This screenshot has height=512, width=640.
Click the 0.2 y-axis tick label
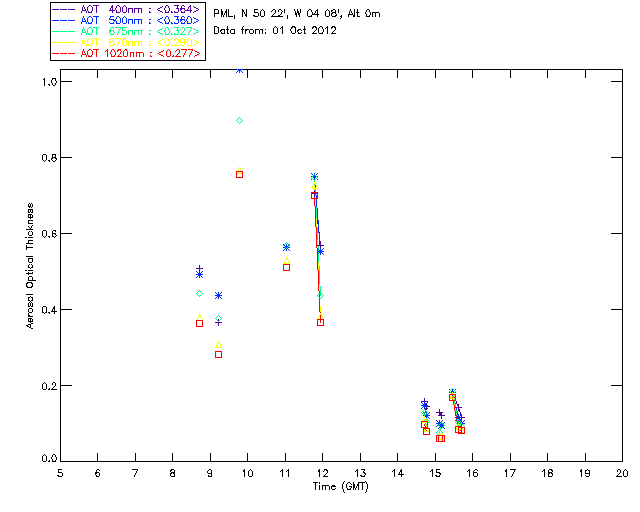(49, 385)
